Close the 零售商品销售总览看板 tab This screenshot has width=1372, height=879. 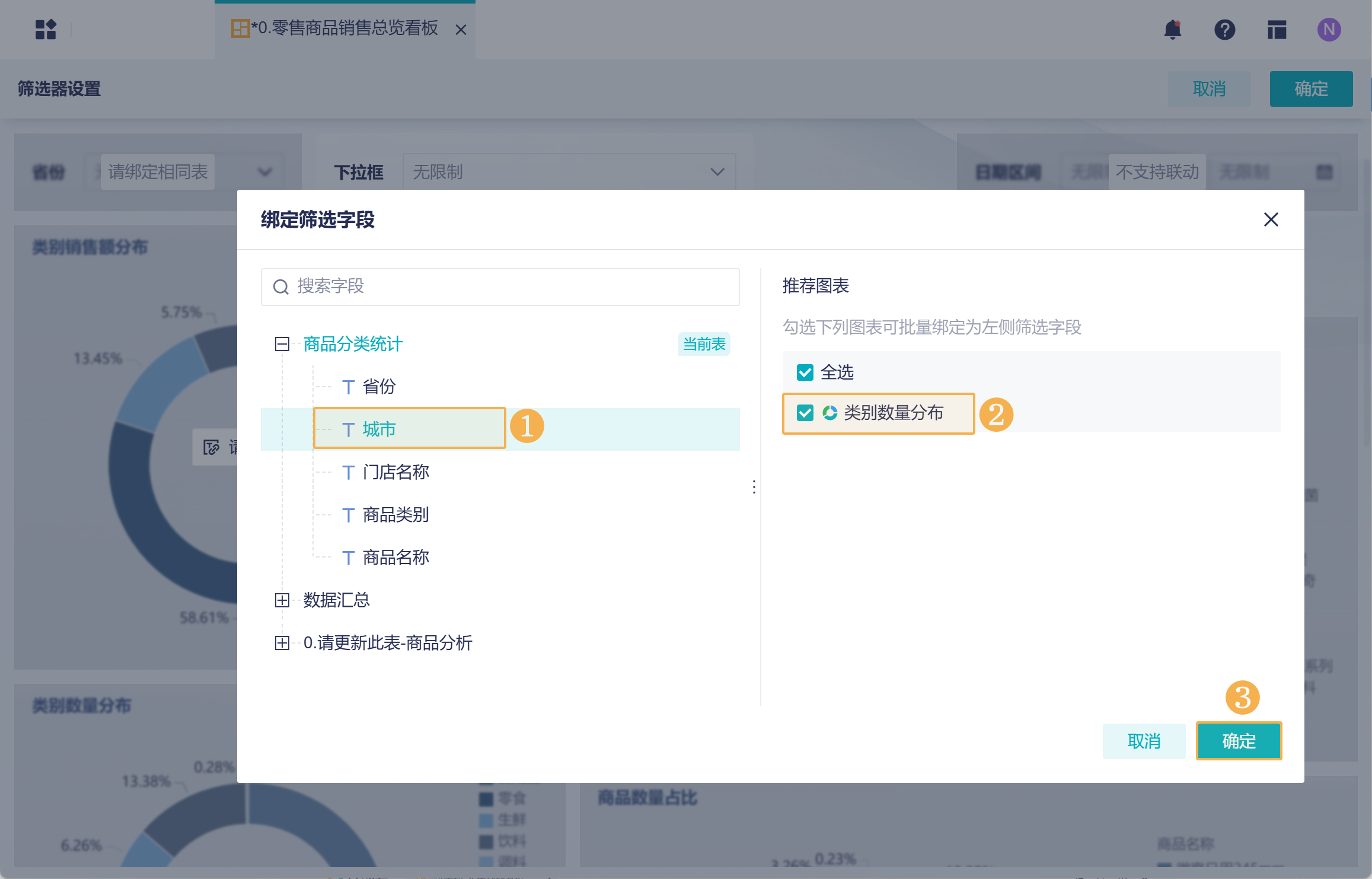click(x=461, y=30)
